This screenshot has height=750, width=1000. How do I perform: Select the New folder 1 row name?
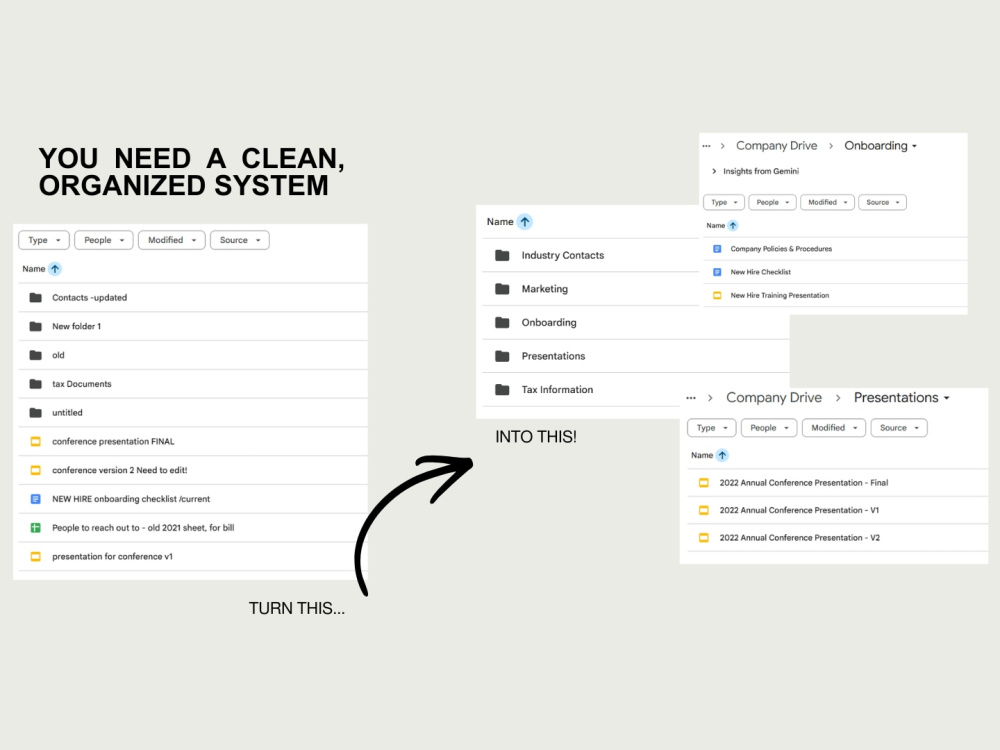point(77,327)
